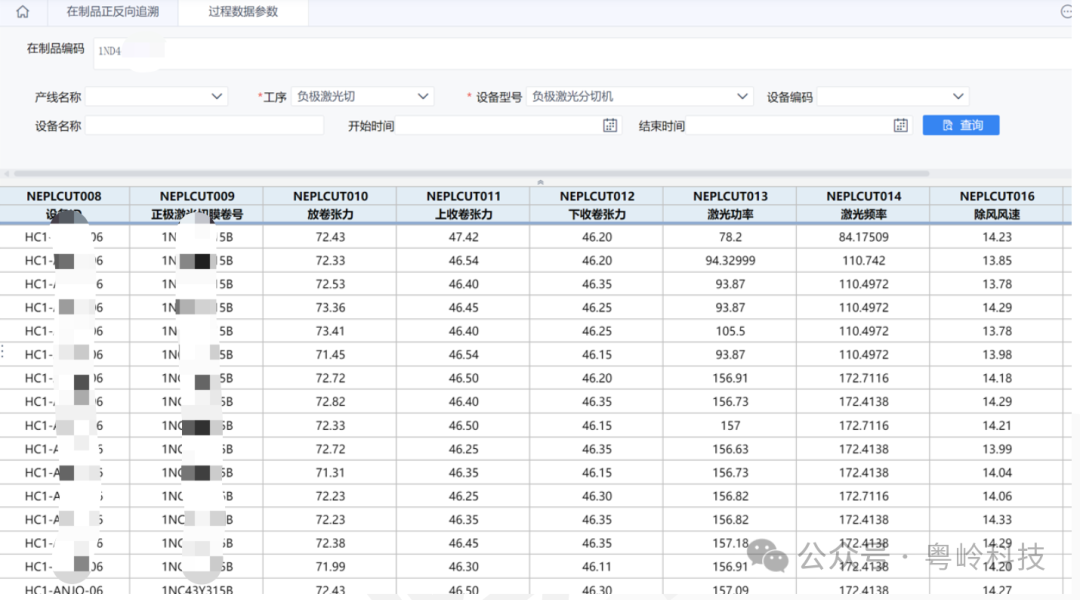Image resolution: width=1080 pixels, height=600 pixels.
Task: Select wind speed cell 13.85
Action: 997,260
